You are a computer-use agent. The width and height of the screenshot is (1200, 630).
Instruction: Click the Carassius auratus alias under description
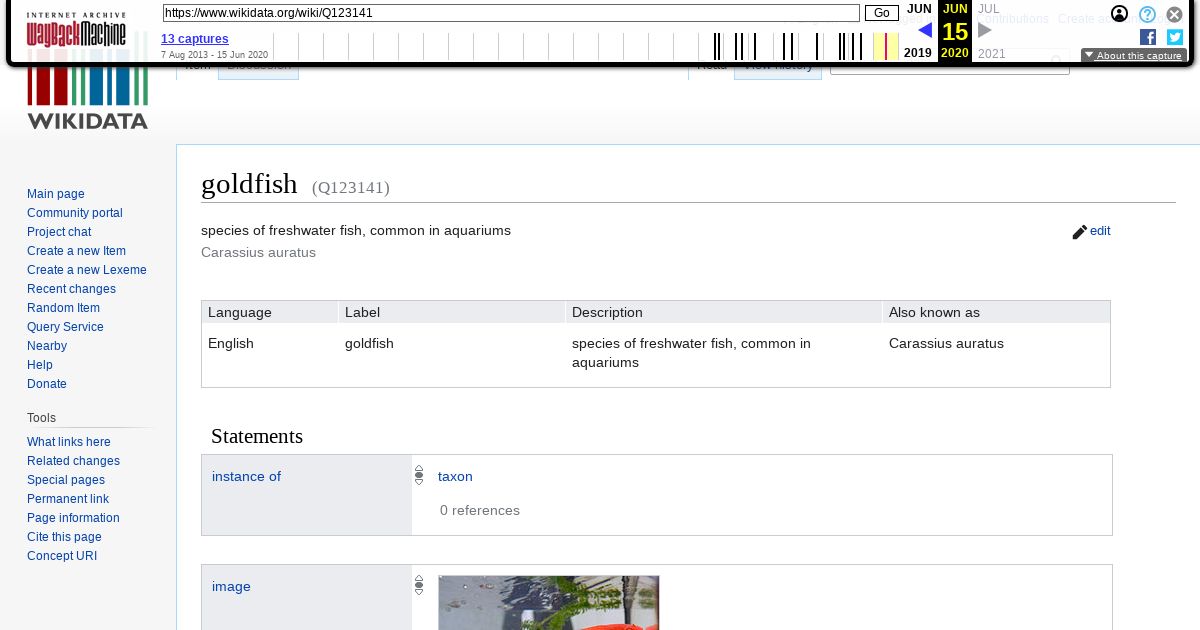pyautogui.click(x=258, y=253)
